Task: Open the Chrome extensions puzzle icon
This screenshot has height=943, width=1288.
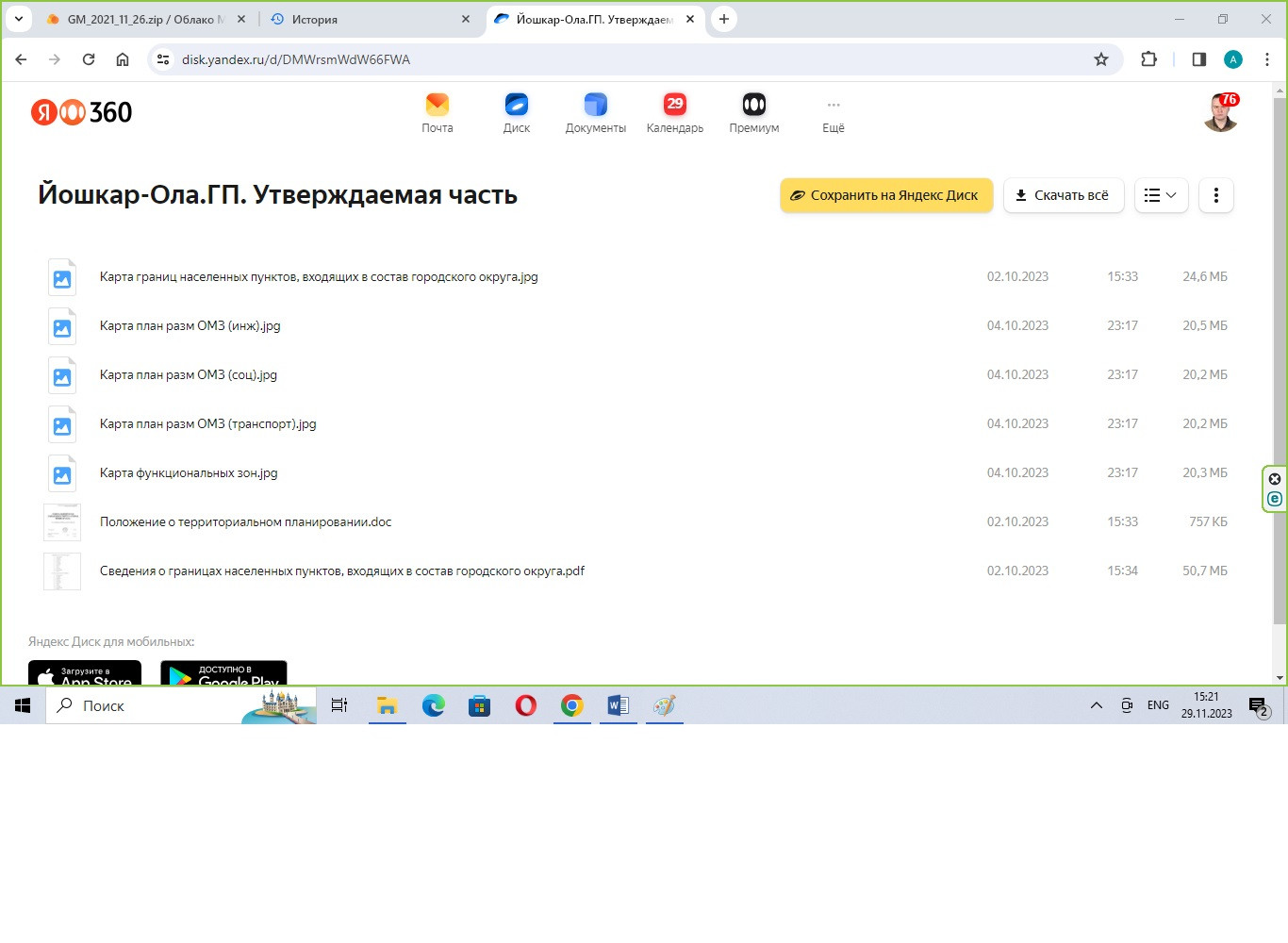Action: click(1148, 59)
